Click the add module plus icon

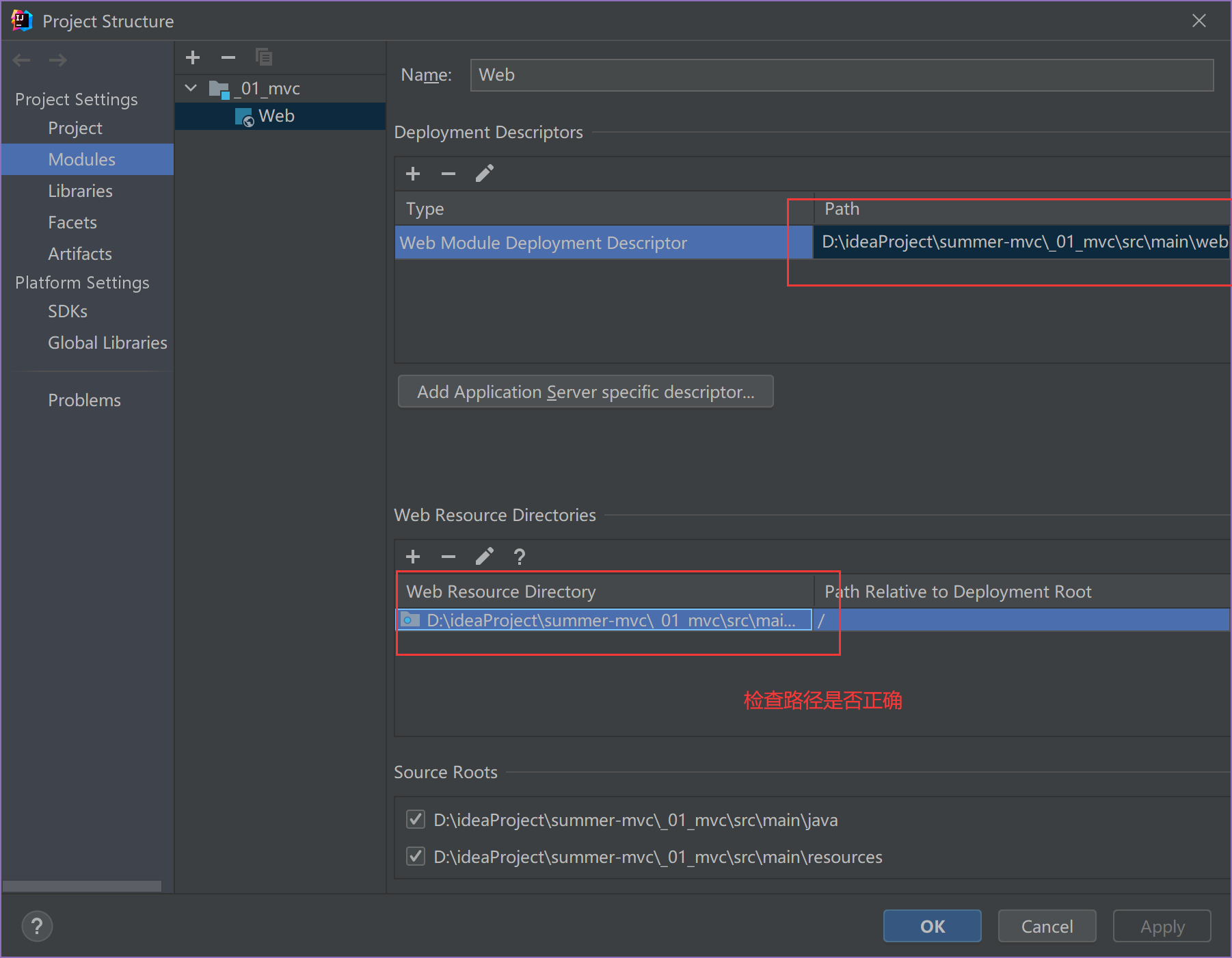pyautogui.click(x=193, y=57)
